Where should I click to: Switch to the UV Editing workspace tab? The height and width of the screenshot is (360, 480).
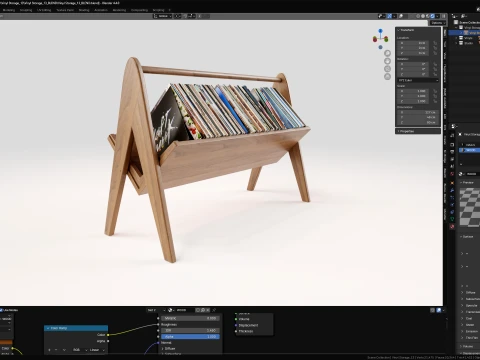coord(44,10)
